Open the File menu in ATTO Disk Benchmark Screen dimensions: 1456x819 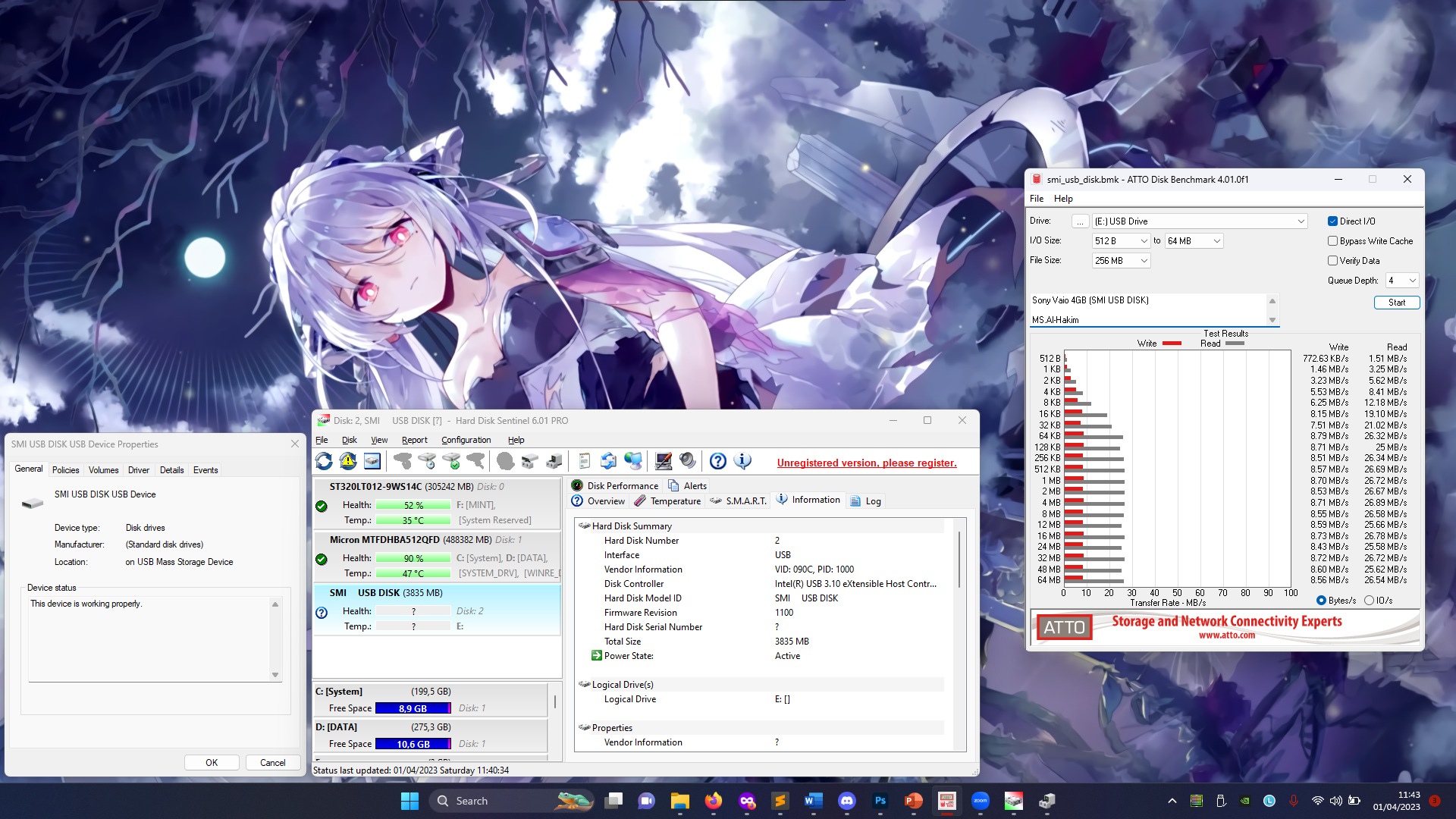coord(1037,199)
